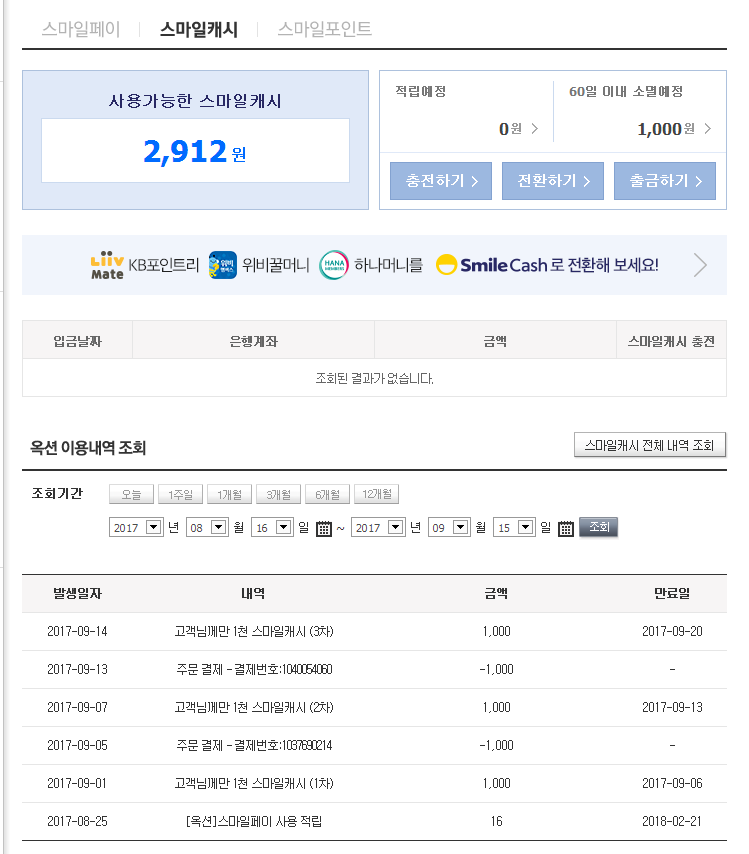The height and width of the screenshot is (854, 749).
Task: Click the 위비꿀머니 logo icon
Action: pos(223,265)
